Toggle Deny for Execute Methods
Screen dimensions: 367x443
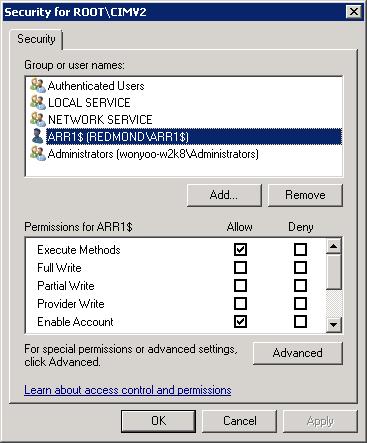(x=300, y=249)
